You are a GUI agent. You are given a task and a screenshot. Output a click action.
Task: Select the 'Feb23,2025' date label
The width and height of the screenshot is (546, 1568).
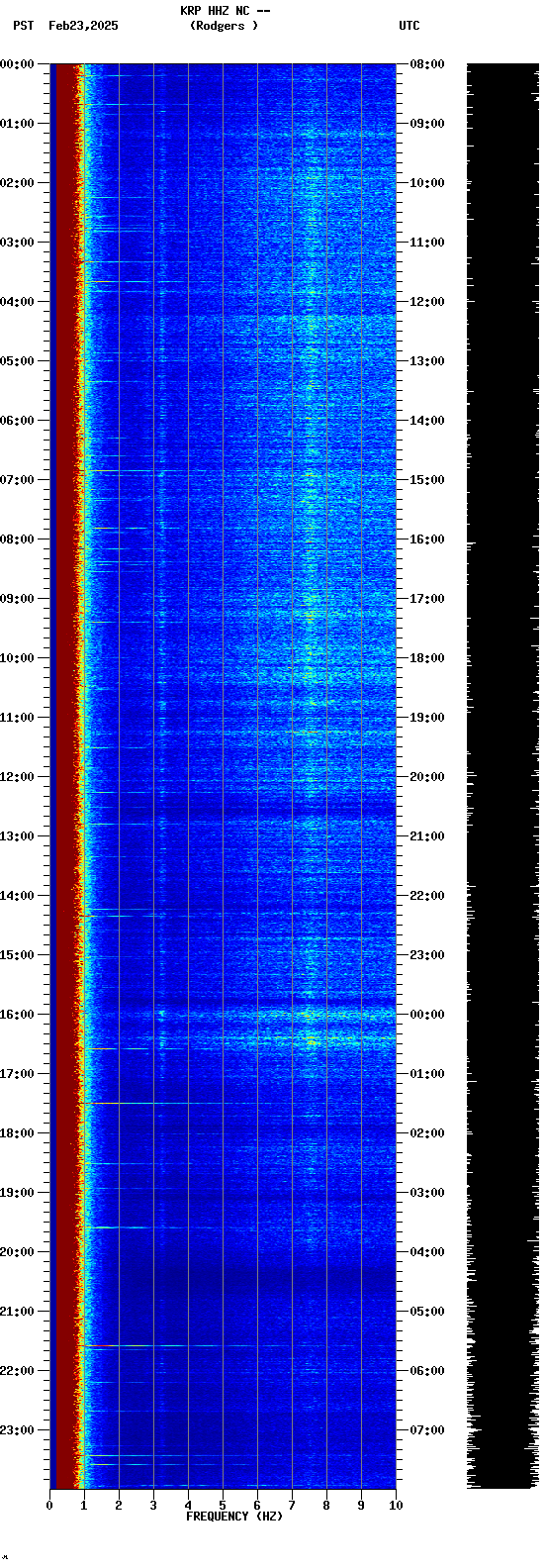tap(83, 26)
